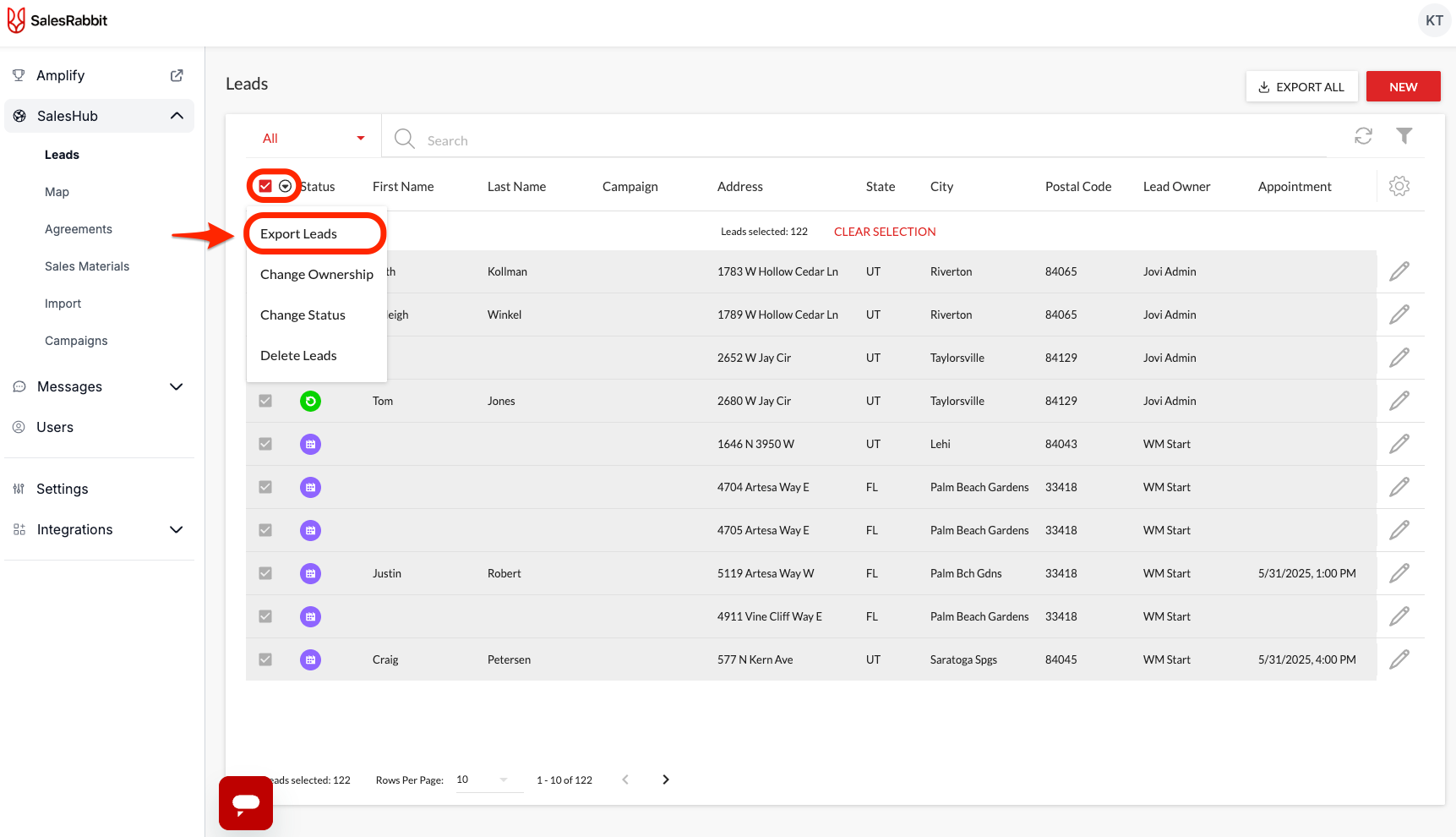Edit the 4705 Artesa Way E lead

[x=1399, y=530]
